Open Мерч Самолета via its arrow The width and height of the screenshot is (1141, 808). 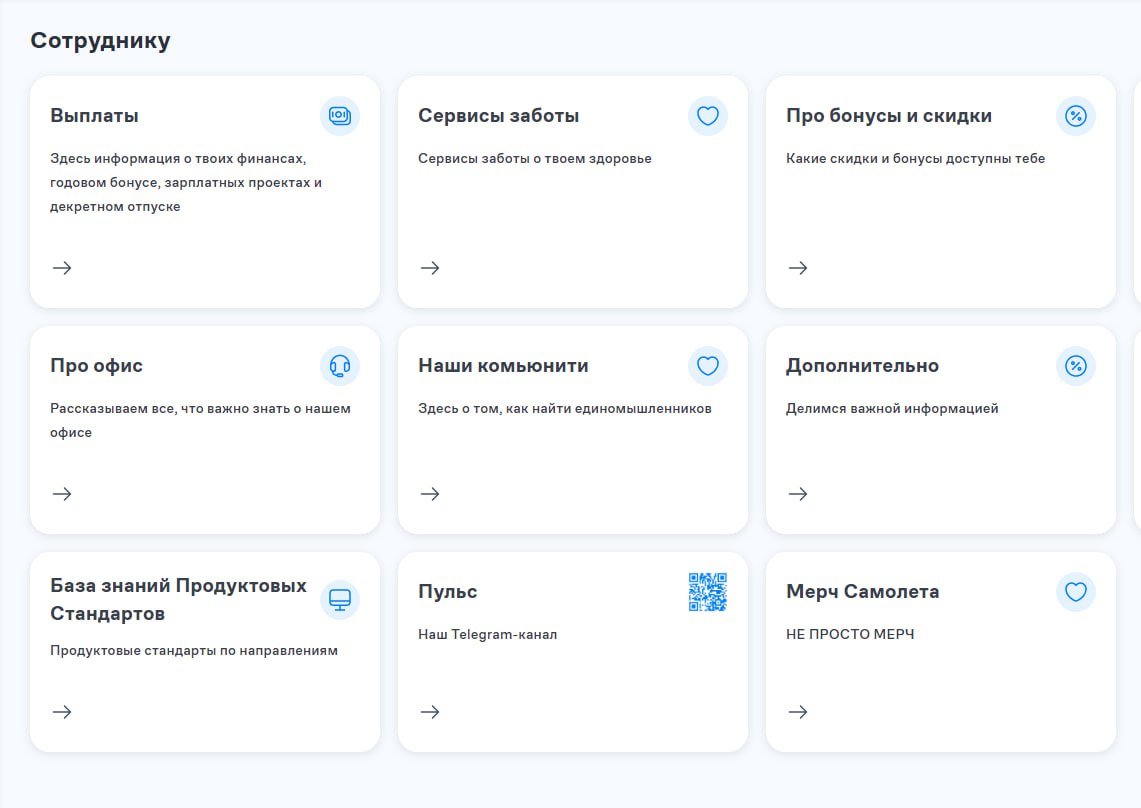798,711
